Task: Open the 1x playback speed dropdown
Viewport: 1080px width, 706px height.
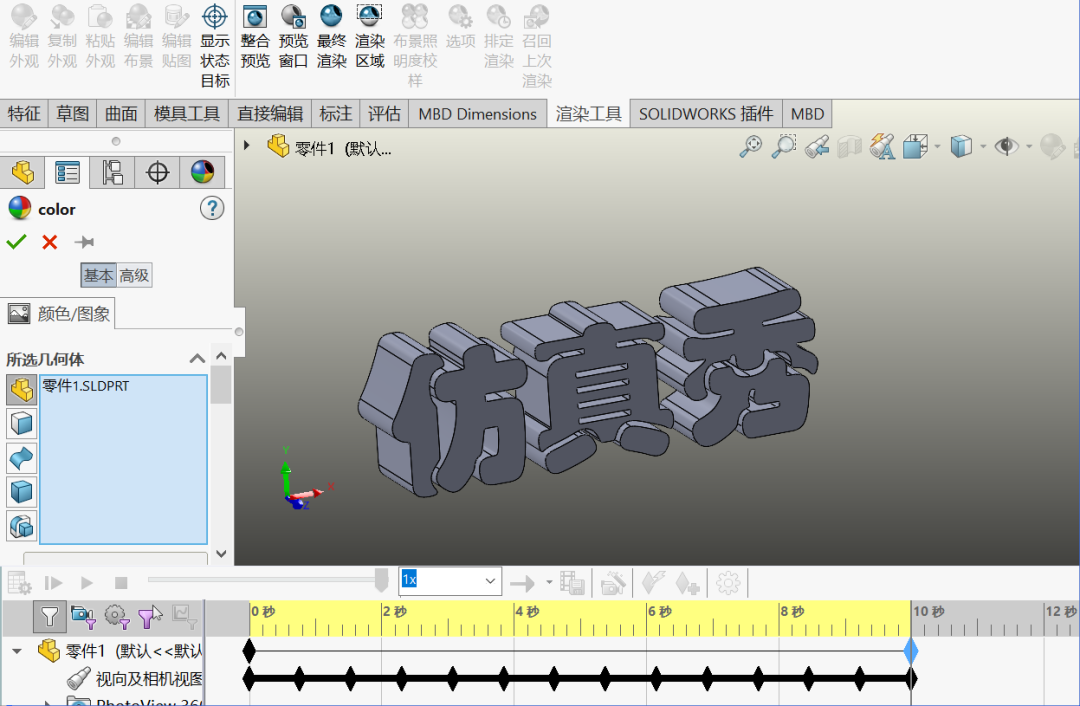Action: click(489, 581)
